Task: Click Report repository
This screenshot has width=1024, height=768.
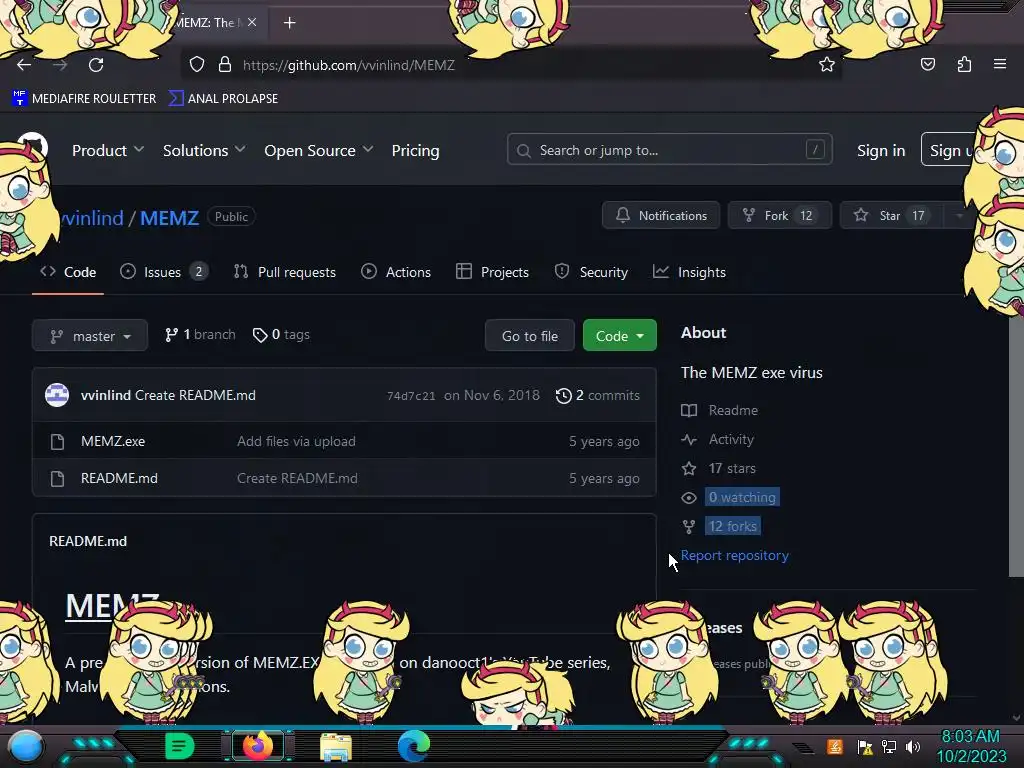Action: pyautogui.click(x=735, y=555)
